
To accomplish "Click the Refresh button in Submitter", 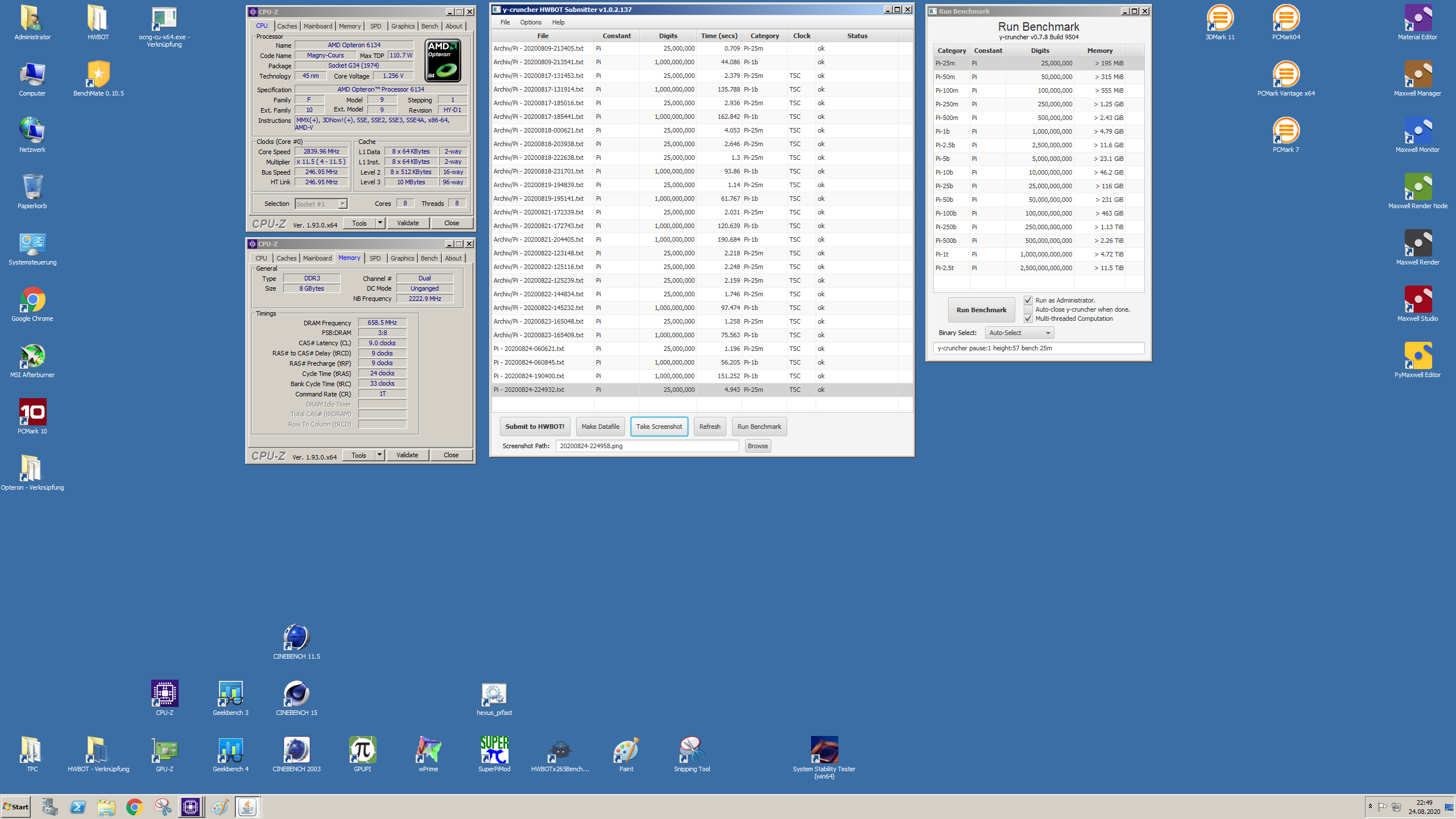I will [x=710, y=427].
